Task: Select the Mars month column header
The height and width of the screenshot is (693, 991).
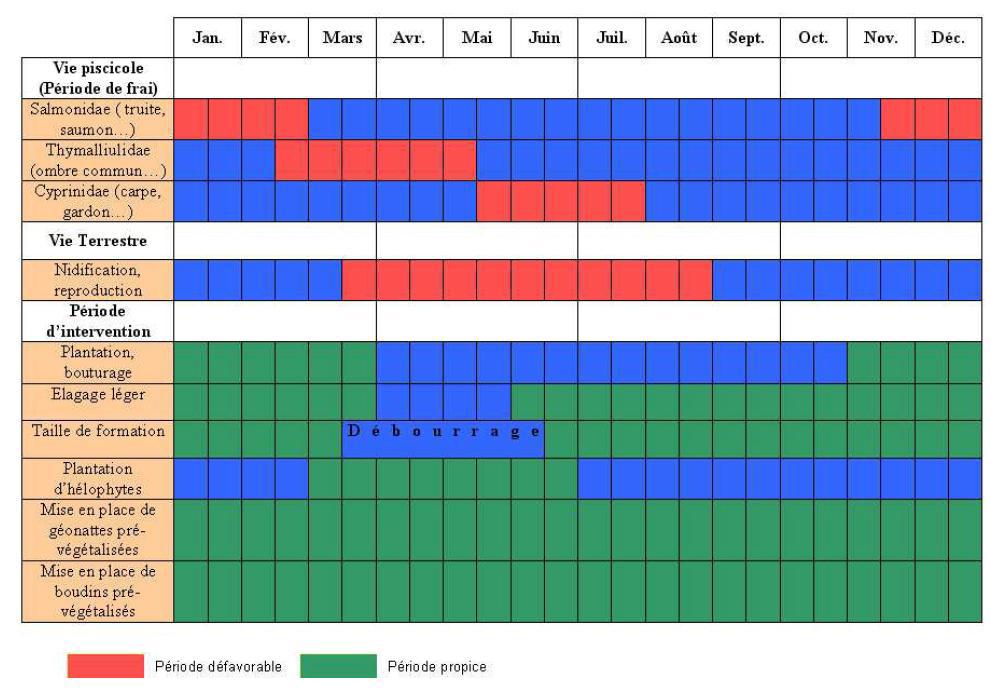Action: [x=342, y=39]
